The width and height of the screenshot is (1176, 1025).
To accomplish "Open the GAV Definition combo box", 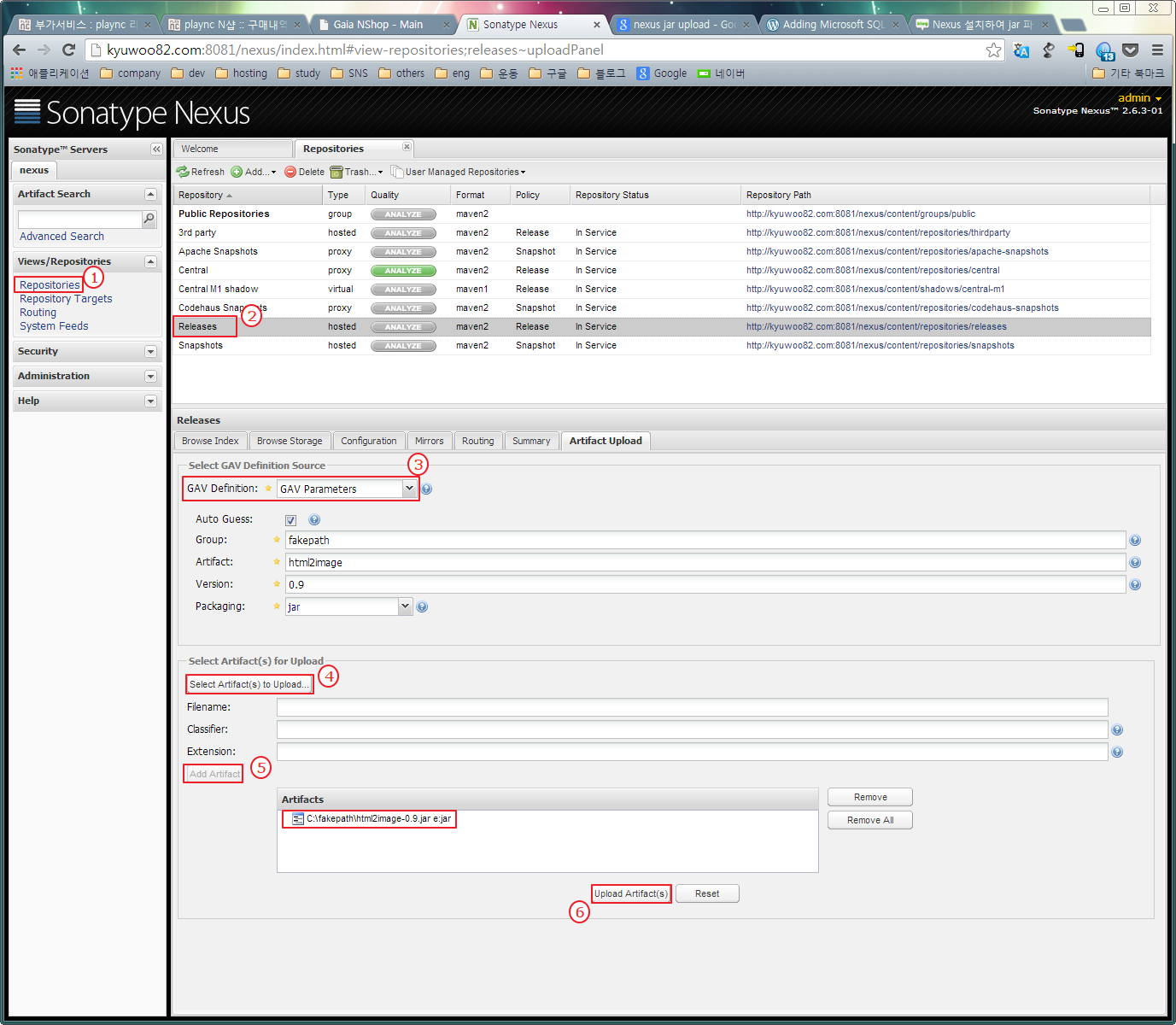I will pos(409,489).
